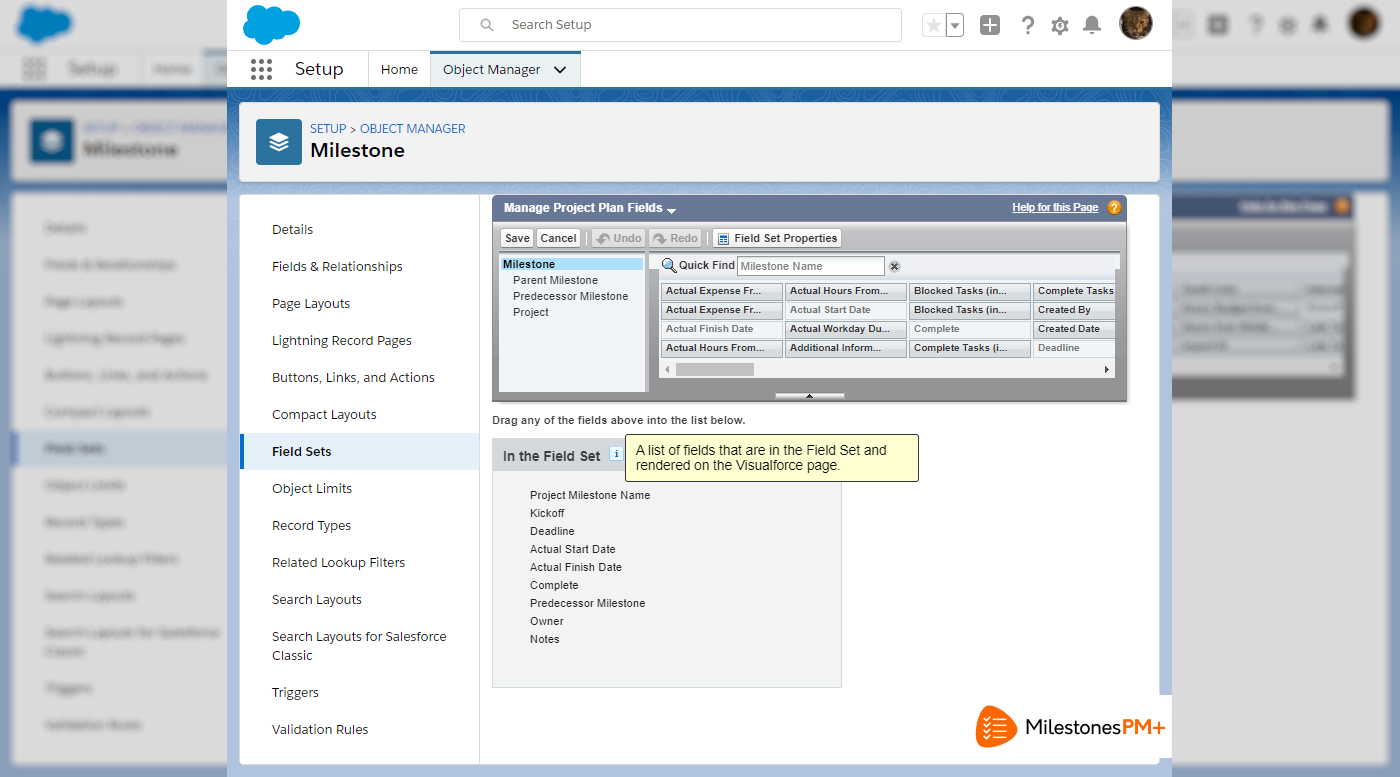Click the info icon next to In the Field Set
This screenshot has width=1400, height=777.
click(615, 454)
